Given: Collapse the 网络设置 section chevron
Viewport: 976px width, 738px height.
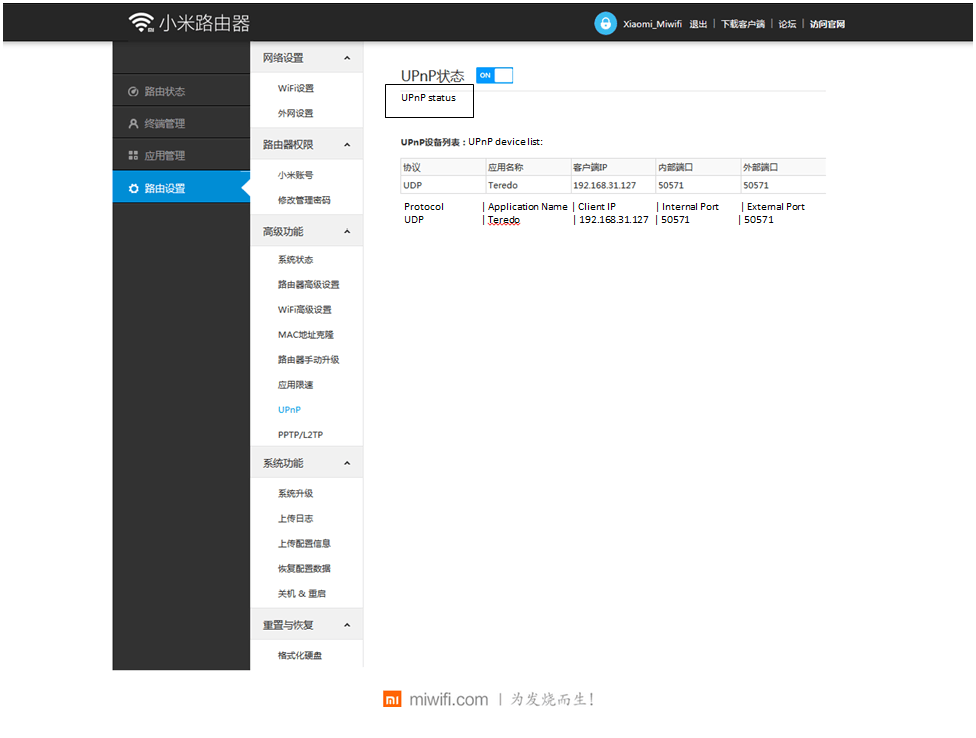Looking at the screenshot, I should [347, 58].
